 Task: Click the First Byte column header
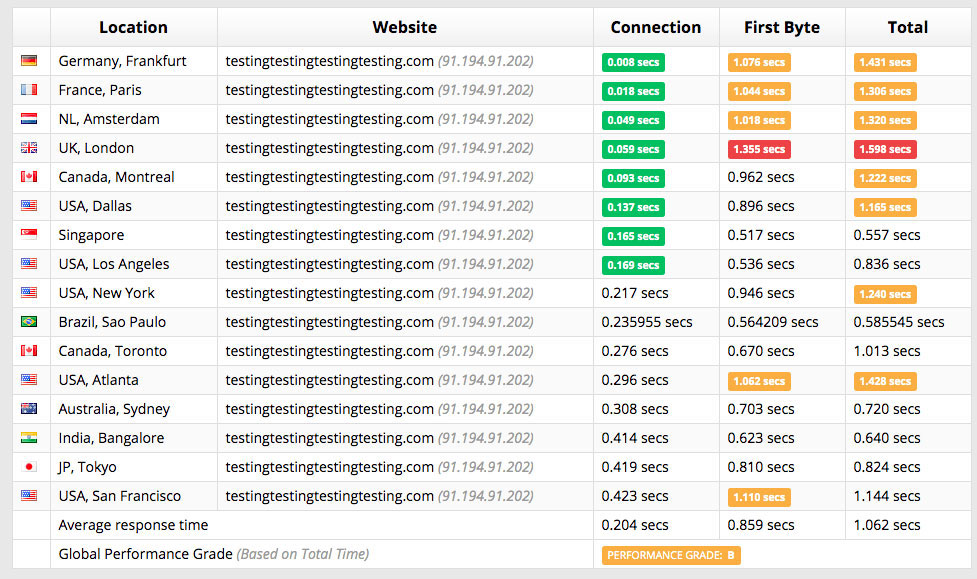(782, 27)
